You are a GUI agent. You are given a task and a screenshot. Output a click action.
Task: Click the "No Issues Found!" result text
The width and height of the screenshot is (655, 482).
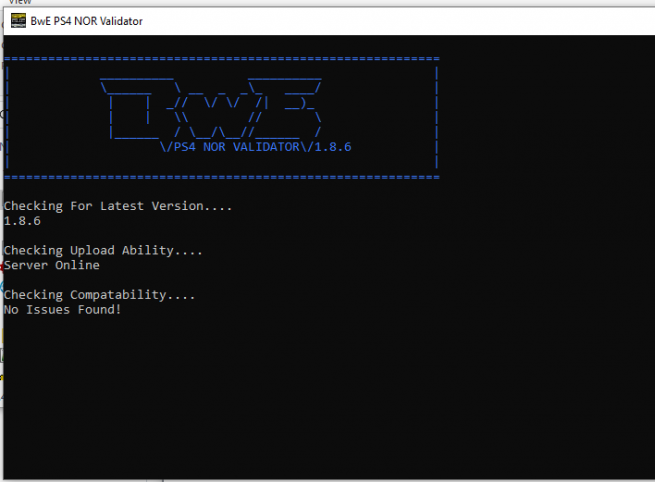click(x=63, y=310)
